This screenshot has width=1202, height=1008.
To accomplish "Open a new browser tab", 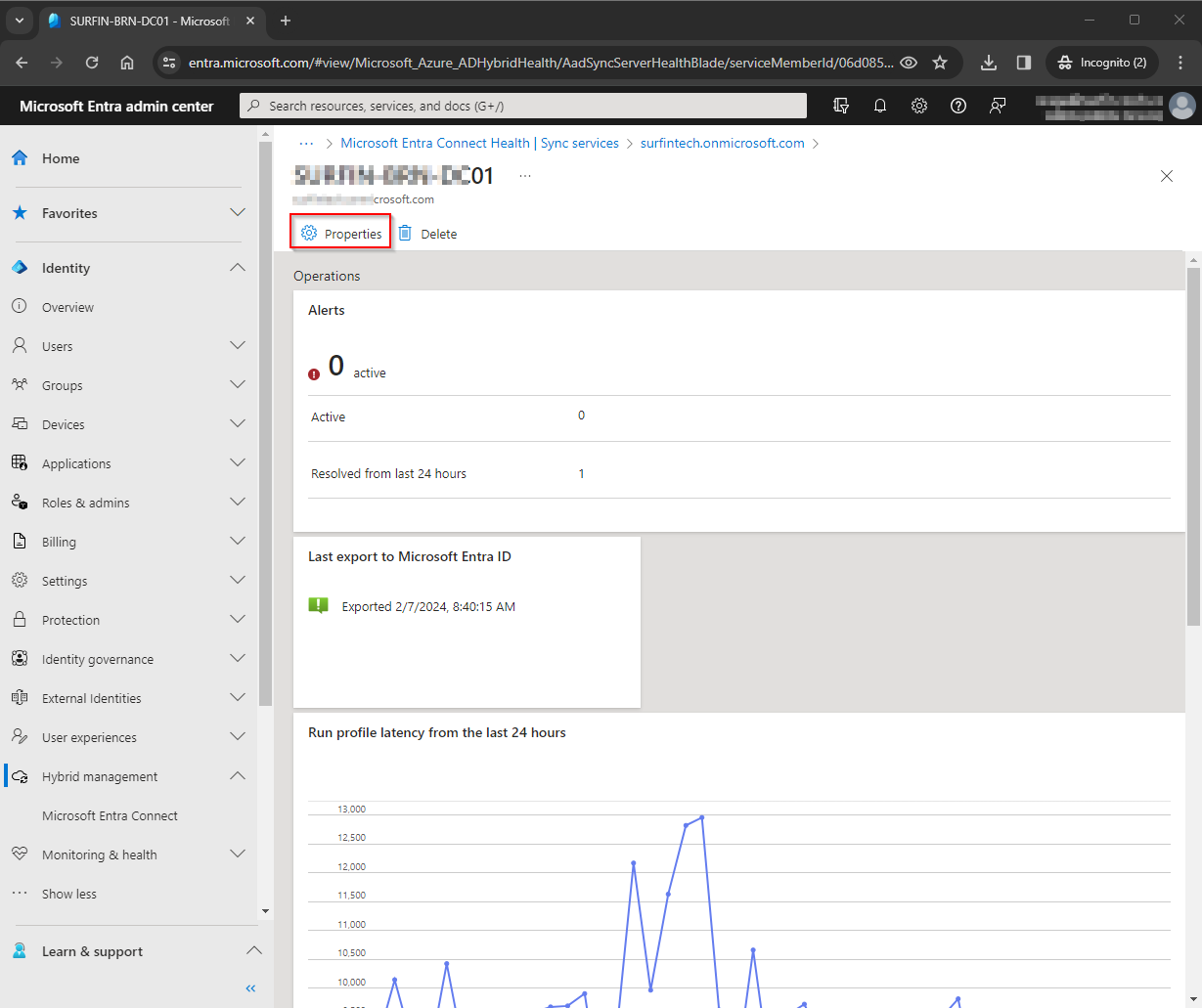I will pos(286,21).
